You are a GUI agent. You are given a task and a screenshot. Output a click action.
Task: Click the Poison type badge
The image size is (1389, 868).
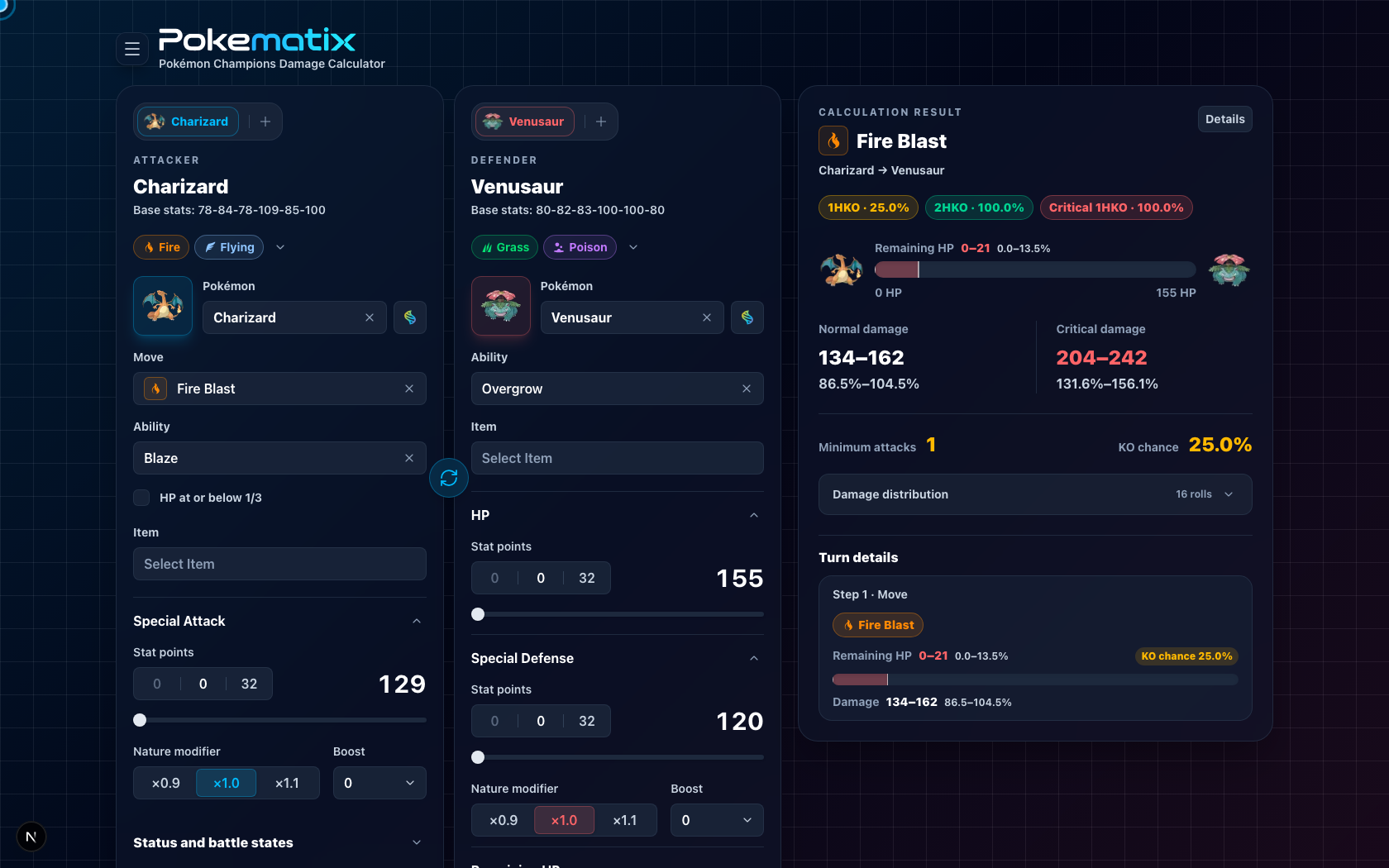[x=580, y=247]
